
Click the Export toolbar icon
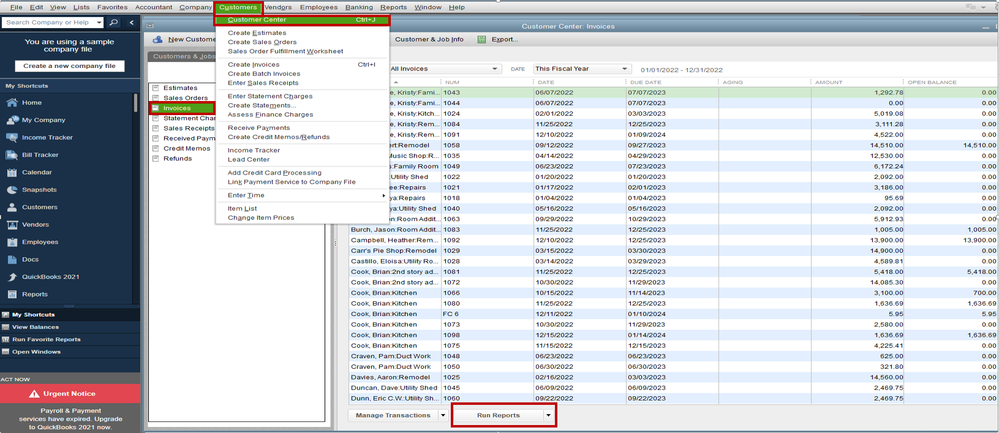click(x=482, y=39)
